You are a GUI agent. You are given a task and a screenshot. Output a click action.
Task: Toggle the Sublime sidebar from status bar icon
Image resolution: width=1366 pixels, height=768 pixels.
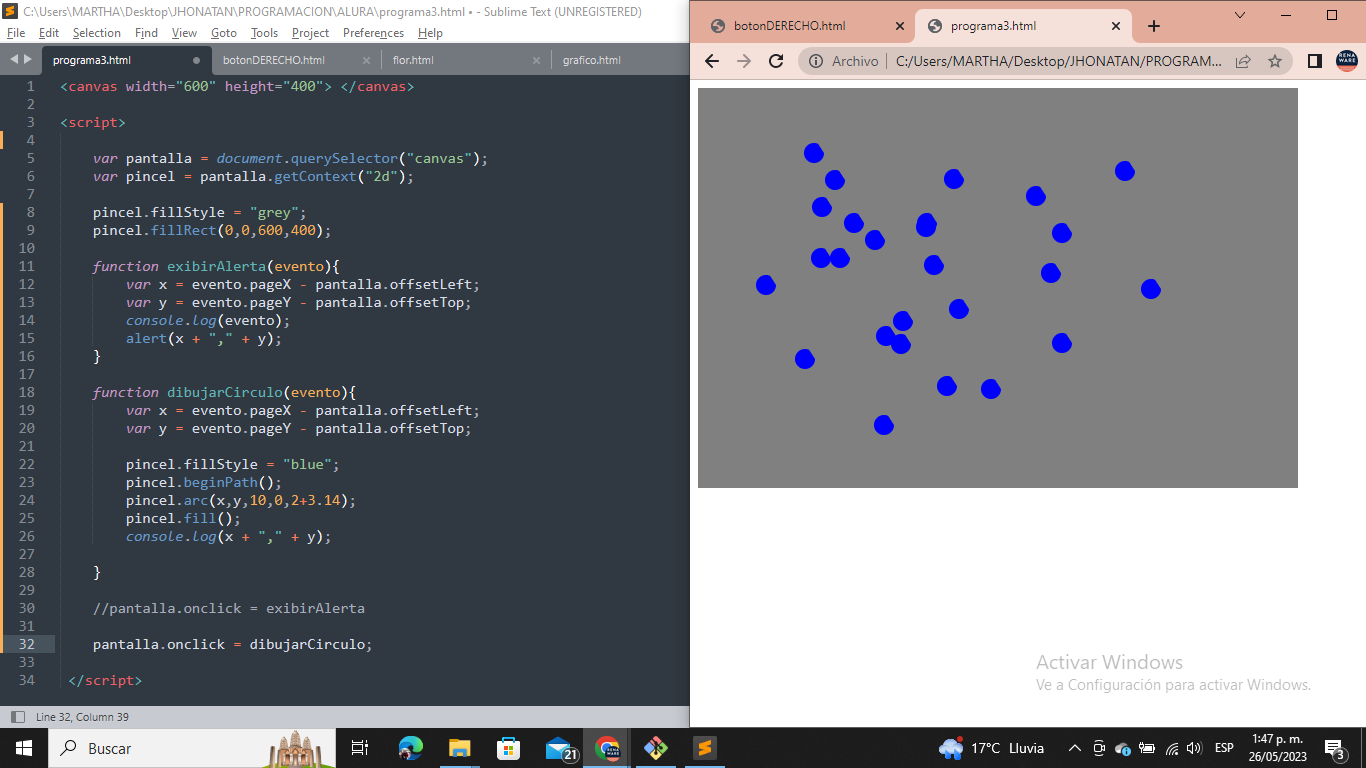coord(17,717)
